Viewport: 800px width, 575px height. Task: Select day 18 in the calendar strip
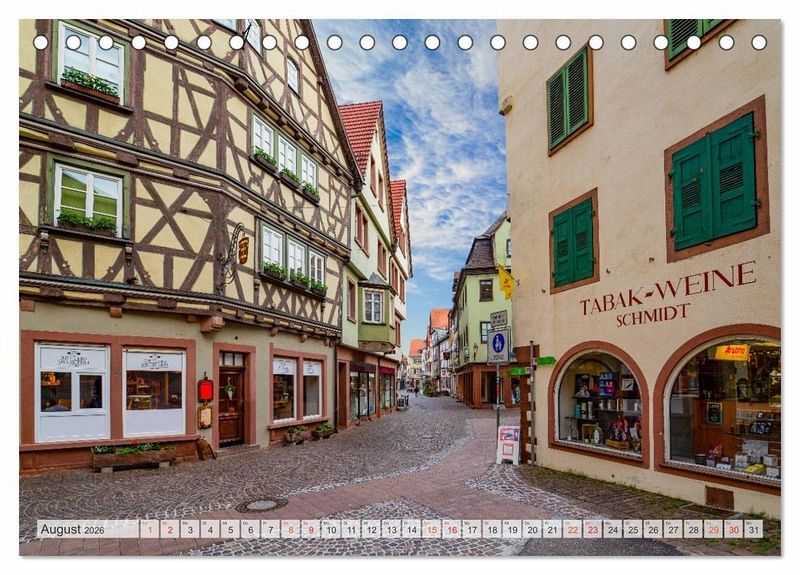point(492,529)
